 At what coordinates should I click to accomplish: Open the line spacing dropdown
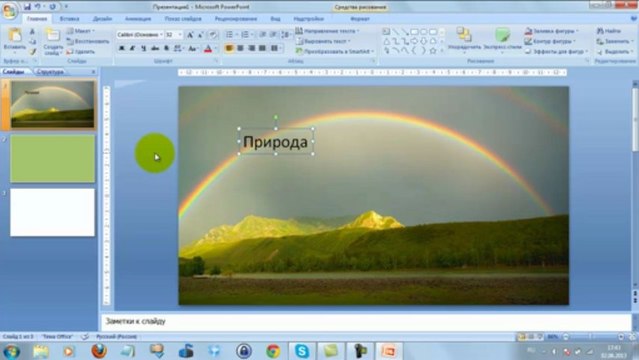(287, 35)
